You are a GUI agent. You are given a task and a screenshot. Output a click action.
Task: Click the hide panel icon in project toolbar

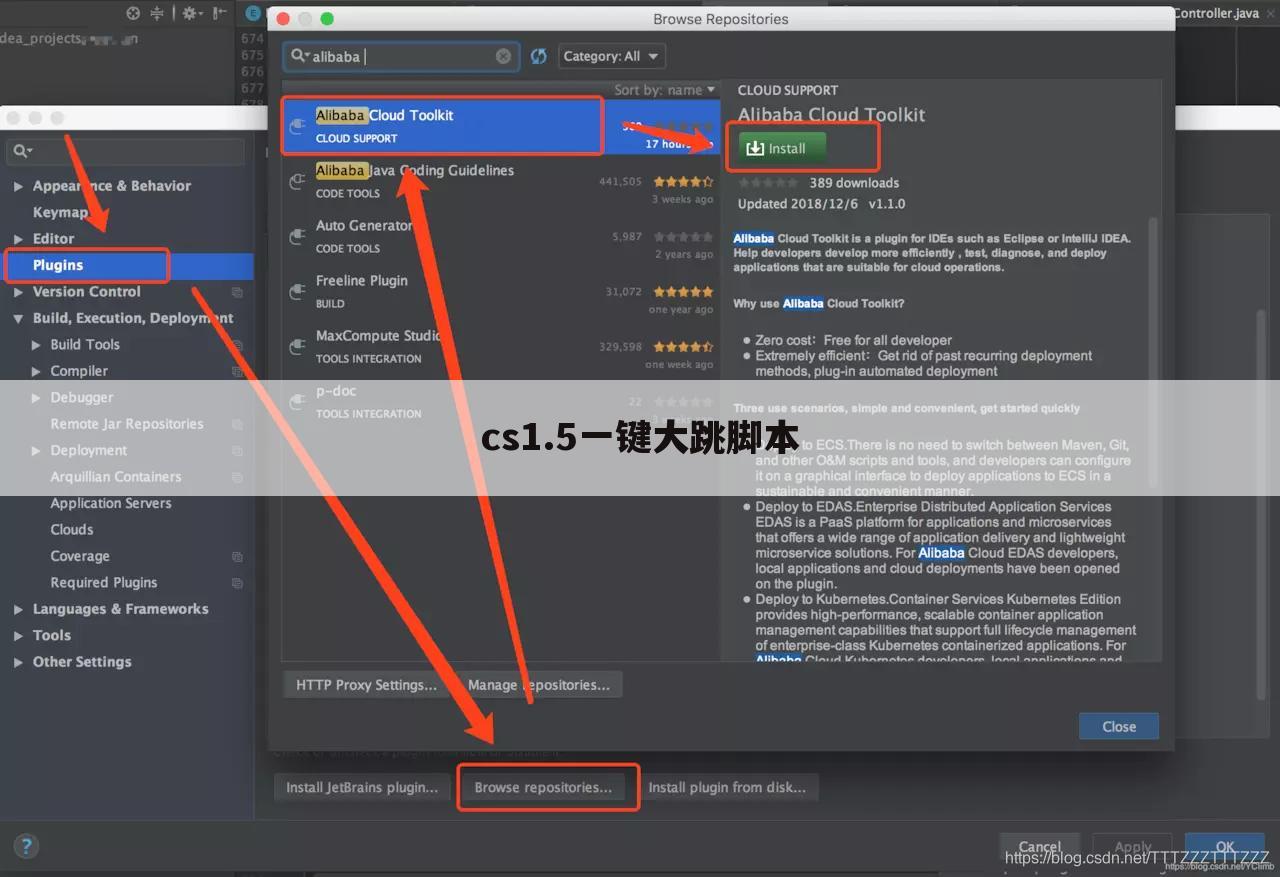[x=221, y=13]
